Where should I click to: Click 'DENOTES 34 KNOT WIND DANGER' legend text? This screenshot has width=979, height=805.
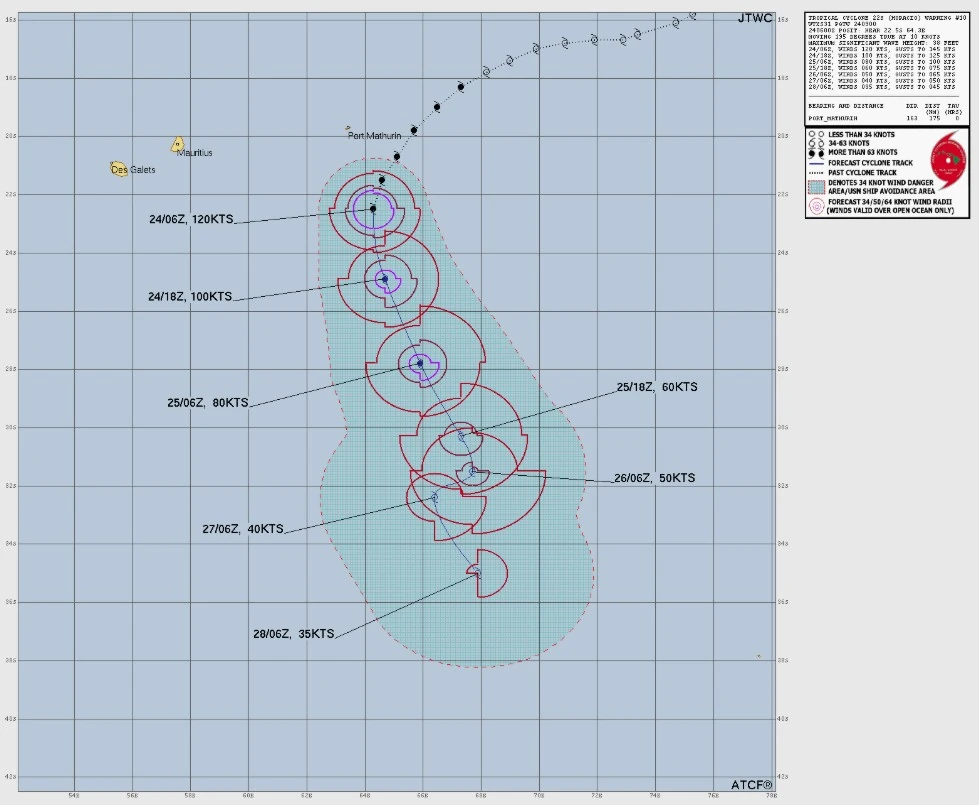coord(880,183)
